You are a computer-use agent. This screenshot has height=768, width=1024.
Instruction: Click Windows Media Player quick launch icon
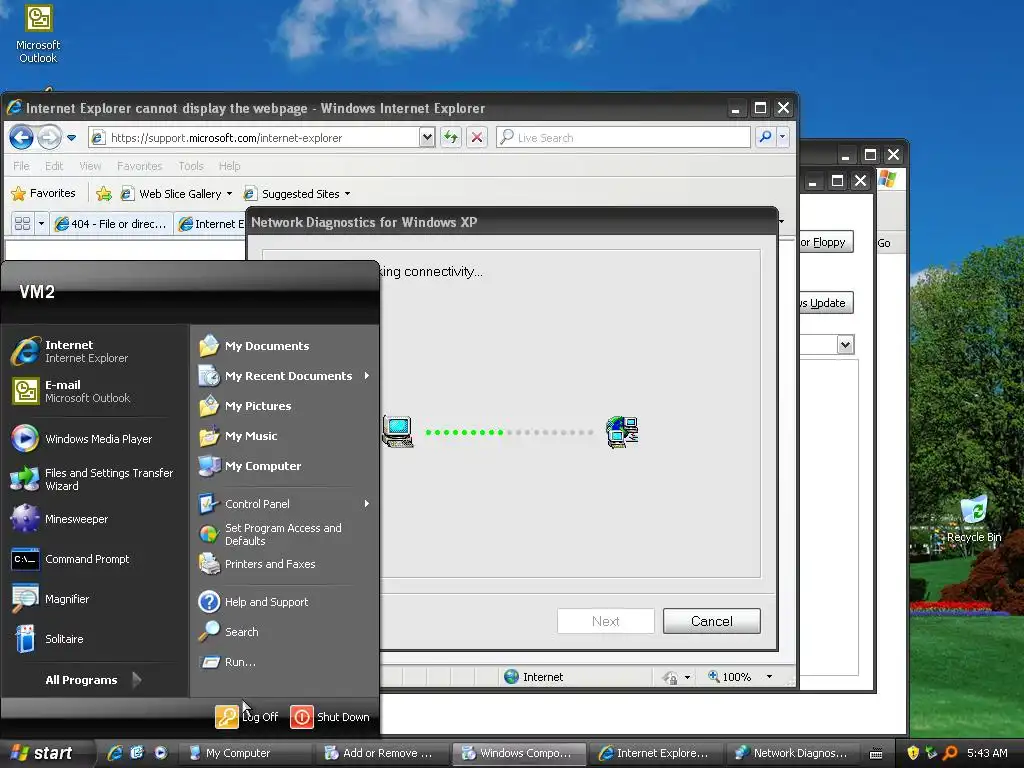160,753
